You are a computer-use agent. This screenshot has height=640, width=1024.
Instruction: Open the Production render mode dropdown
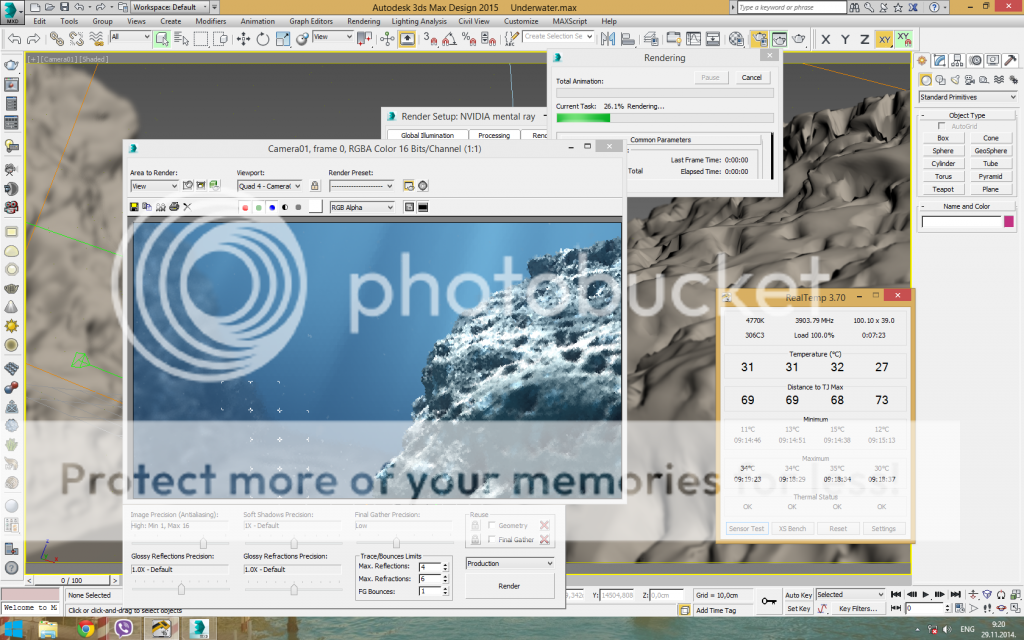pos(510,563)
